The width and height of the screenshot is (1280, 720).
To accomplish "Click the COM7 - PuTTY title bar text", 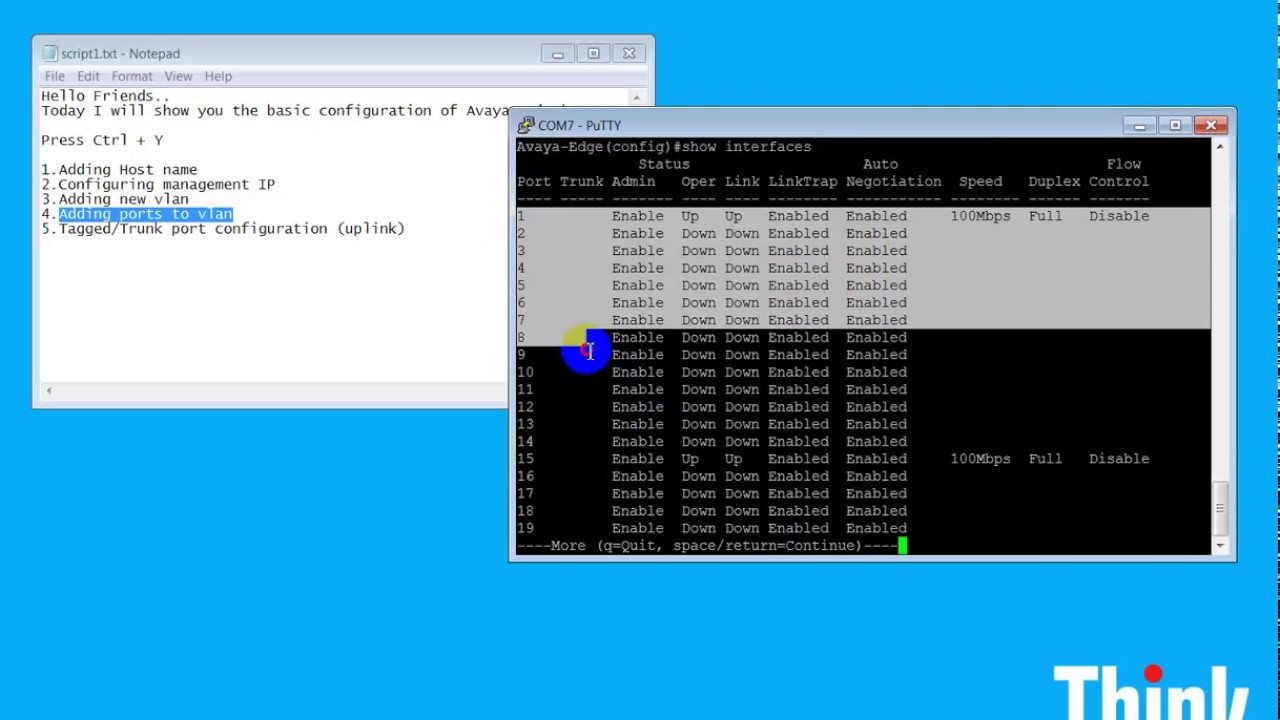I will [x=579, y=125].
